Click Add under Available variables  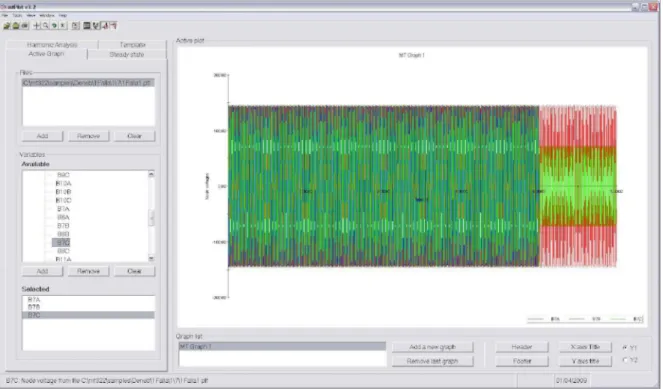pos(42,271)
